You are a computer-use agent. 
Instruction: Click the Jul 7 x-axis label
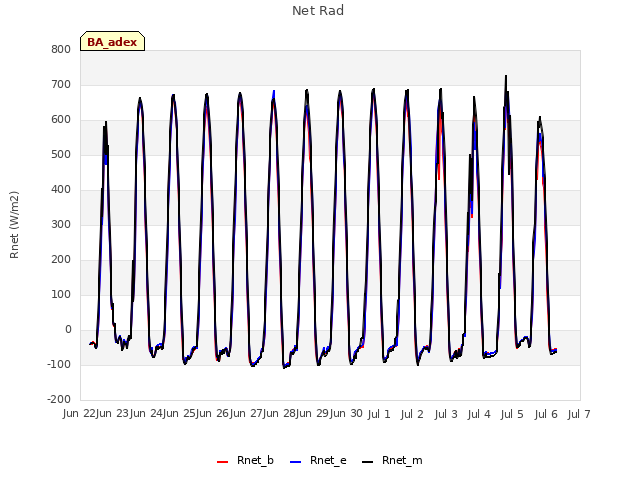pos(579,415)
